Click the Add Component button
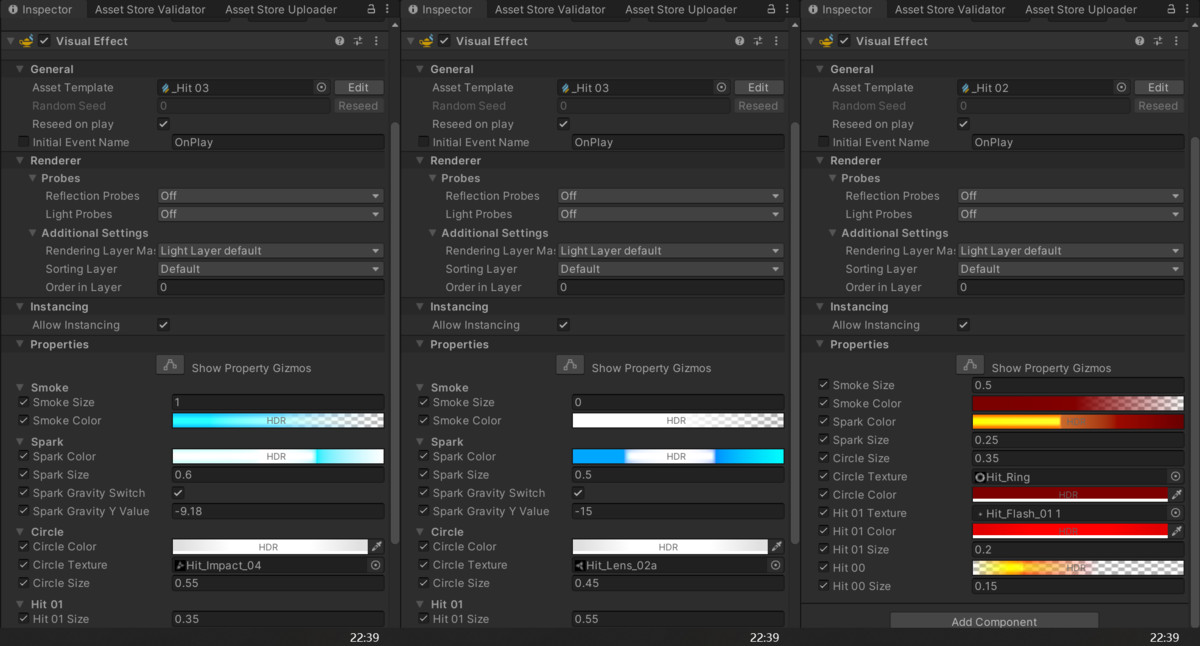Screen dimensions: 1200x646 (994, 621)
